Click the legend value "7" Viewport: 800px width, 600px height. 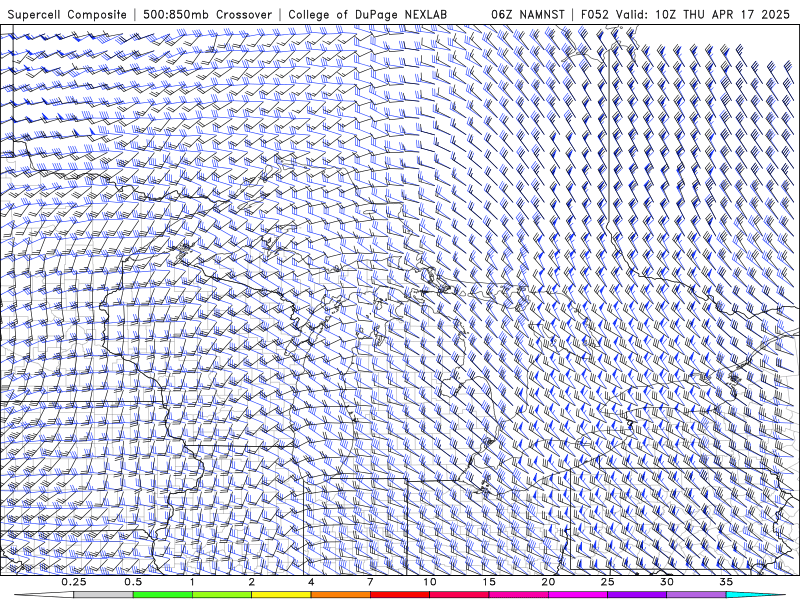pos(370,582)
